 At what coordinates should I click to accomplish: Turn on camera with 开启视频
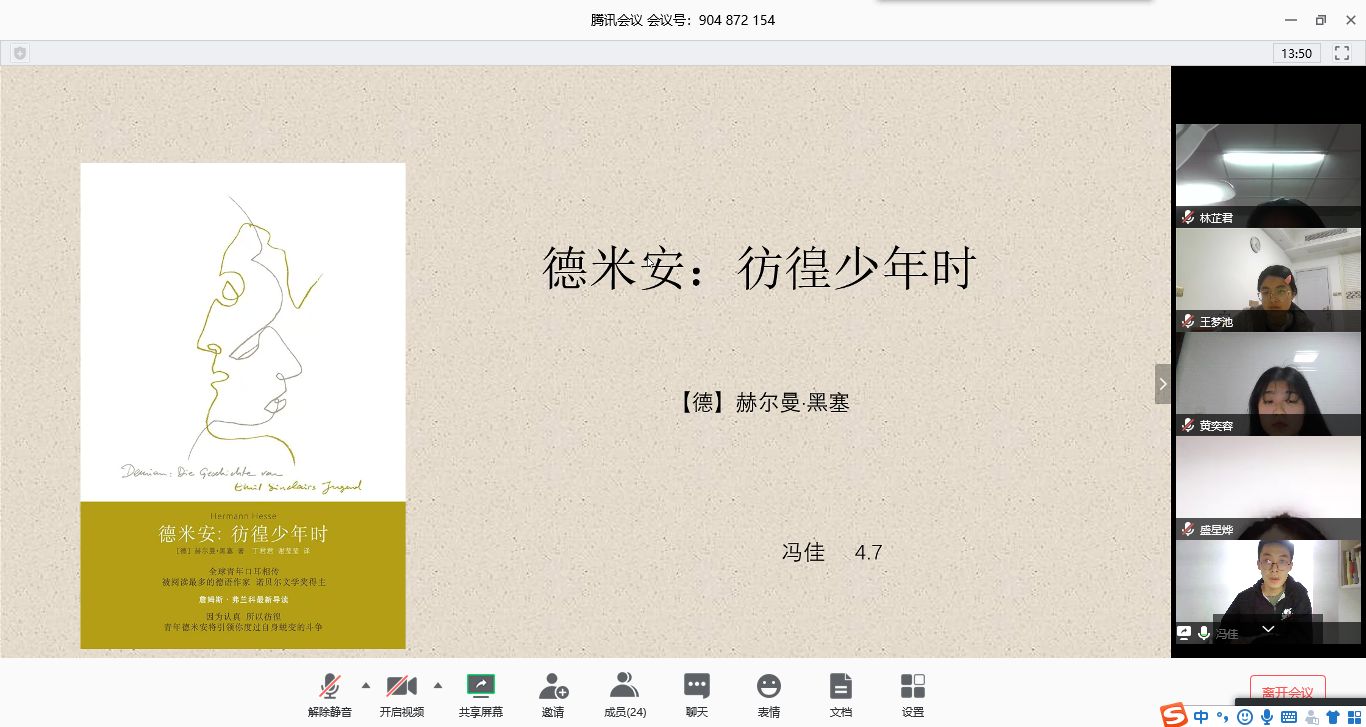[401, 692]
